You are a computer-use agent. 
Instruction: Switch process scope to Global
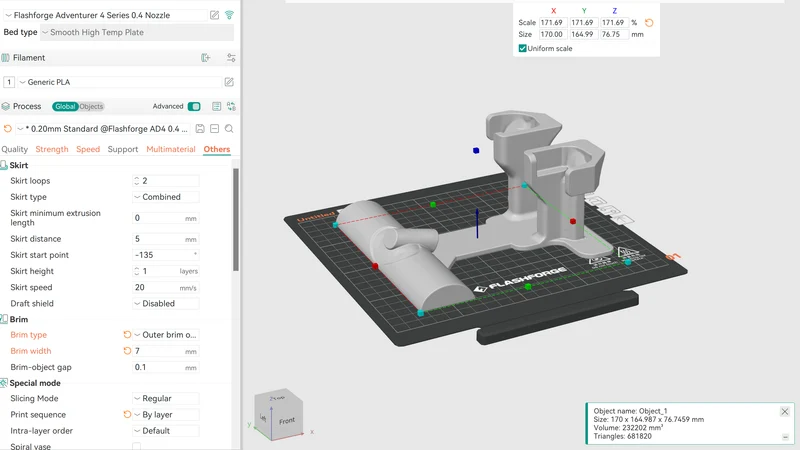pos(65,106)
